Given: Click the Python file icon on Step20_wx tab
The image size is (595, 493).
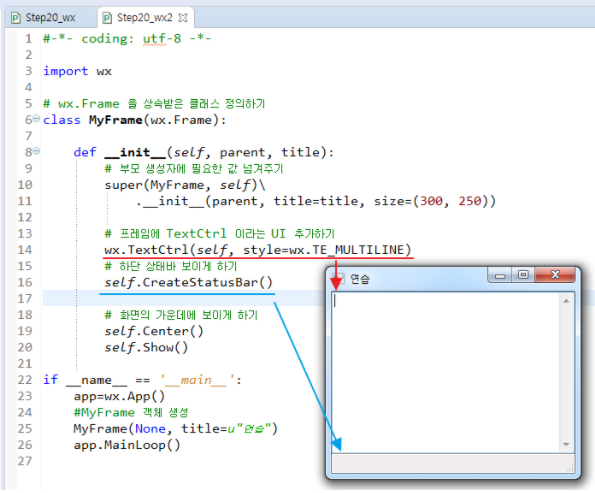Looking at the screenshot, I should click(x=16, y=18).
